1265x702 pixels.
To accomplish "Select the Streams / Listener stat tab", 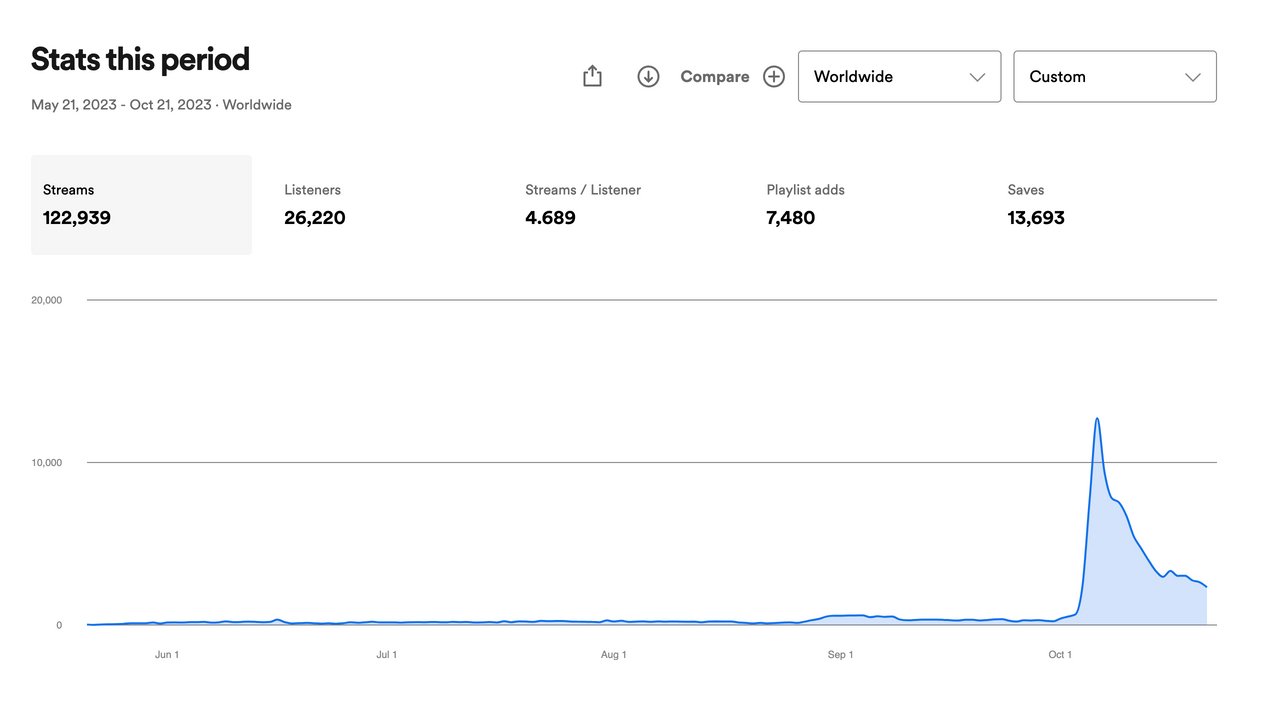I will point(623,204).
